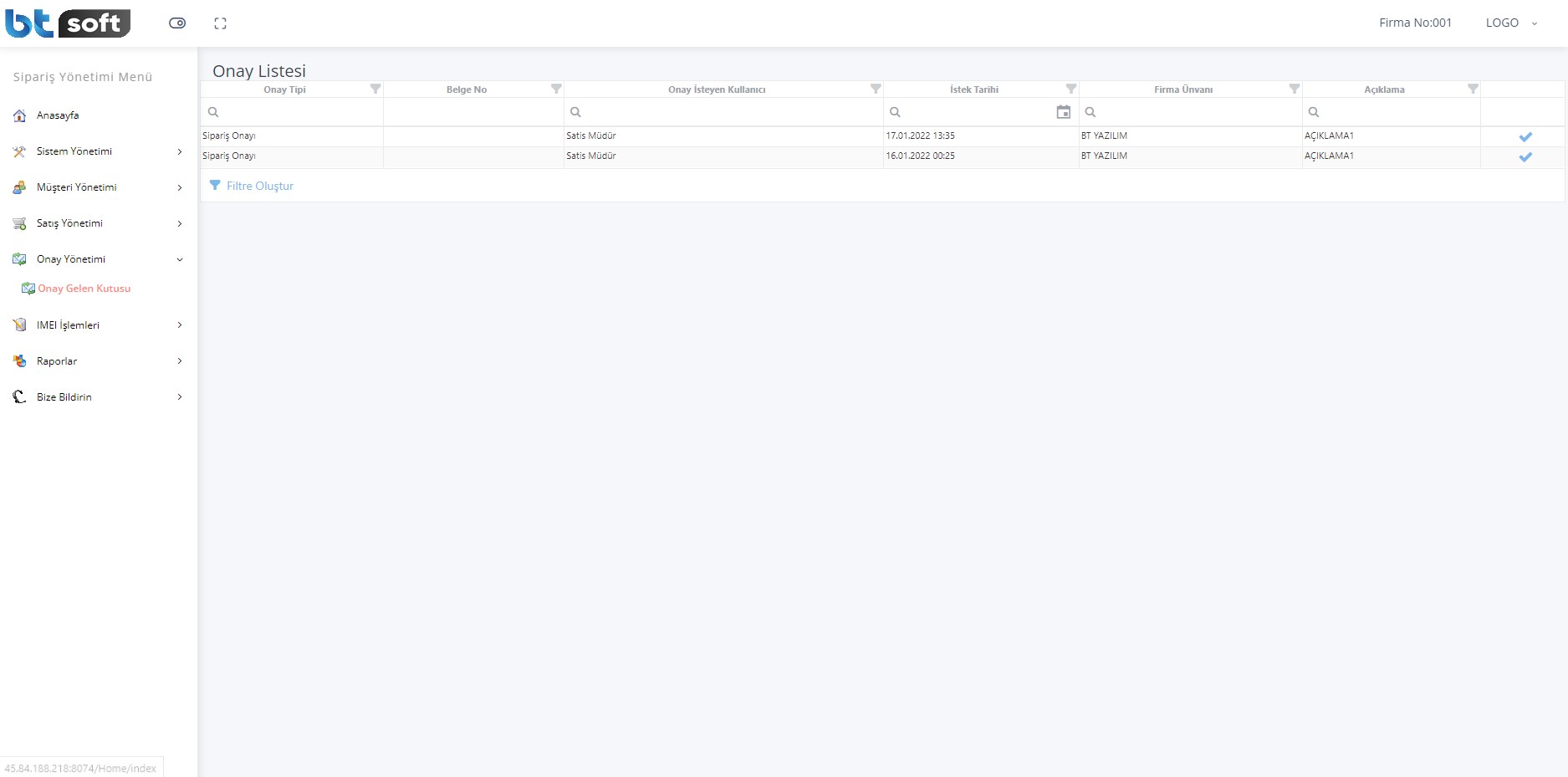Click the İstek Tarihi search magnifier
The width and height of the screenshot is (1568, 777).
coord(895,112)
